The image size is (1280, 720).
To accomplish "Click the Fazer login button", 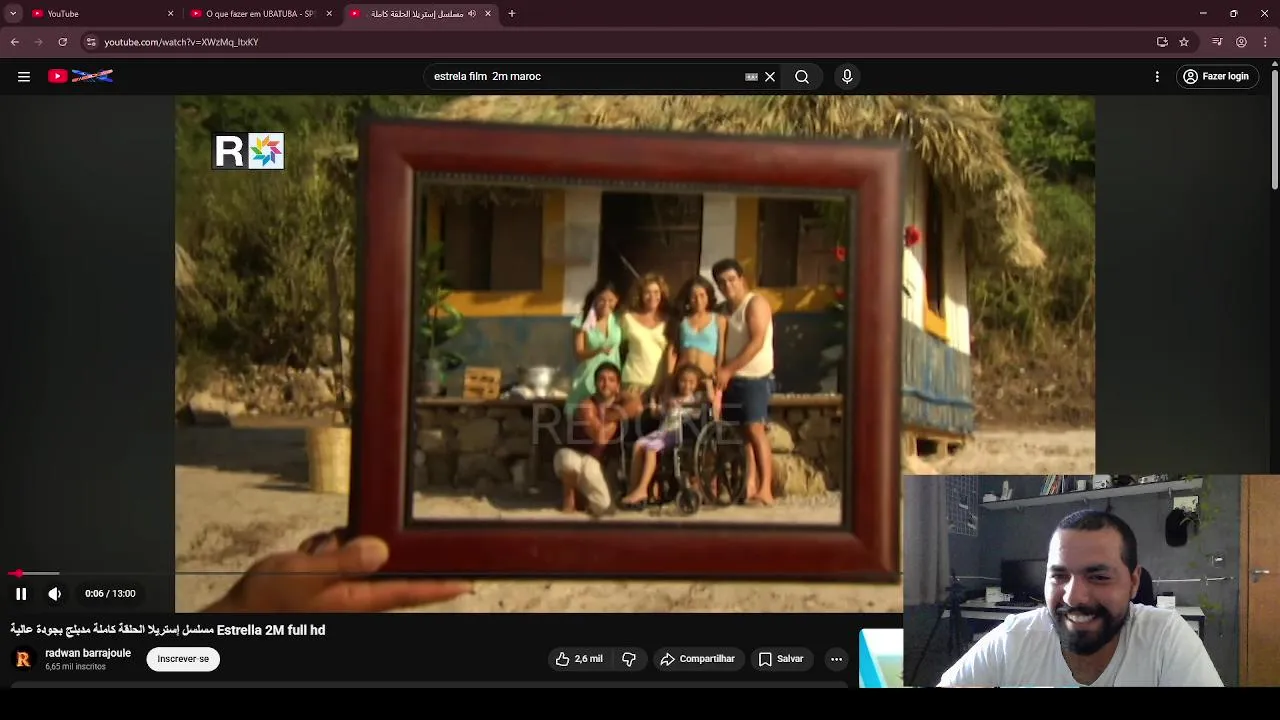I will click(1216, 77).
